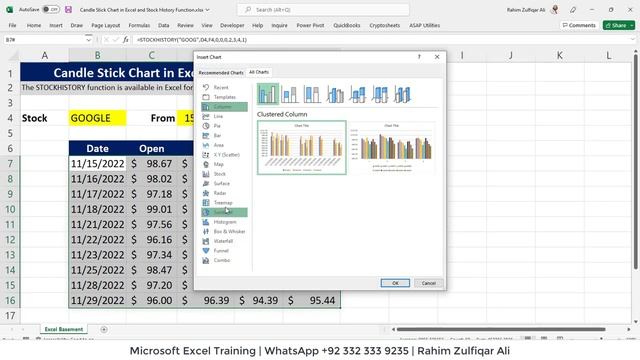Click the insert function fx icon

coord(126,40)
